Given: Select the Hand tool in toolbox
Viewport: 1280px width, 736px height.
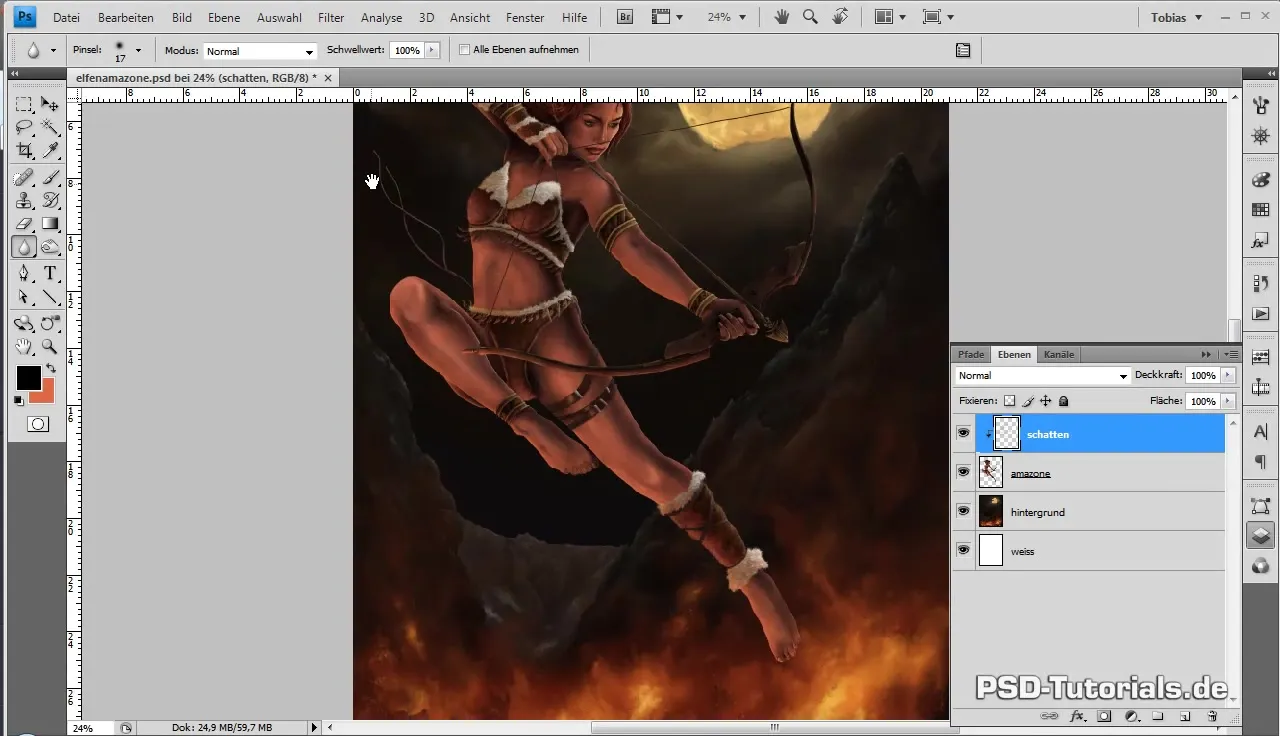Looking at the screenshot, I should 24,346.
